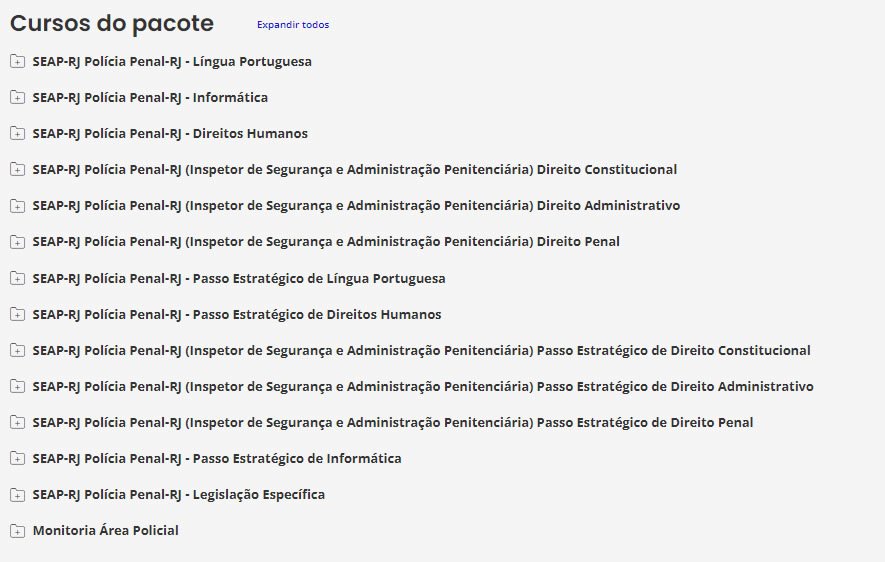Expand the Língua Portuguesa course folder icon
This screenshot has width=885, height=562.
coord(17,62)
